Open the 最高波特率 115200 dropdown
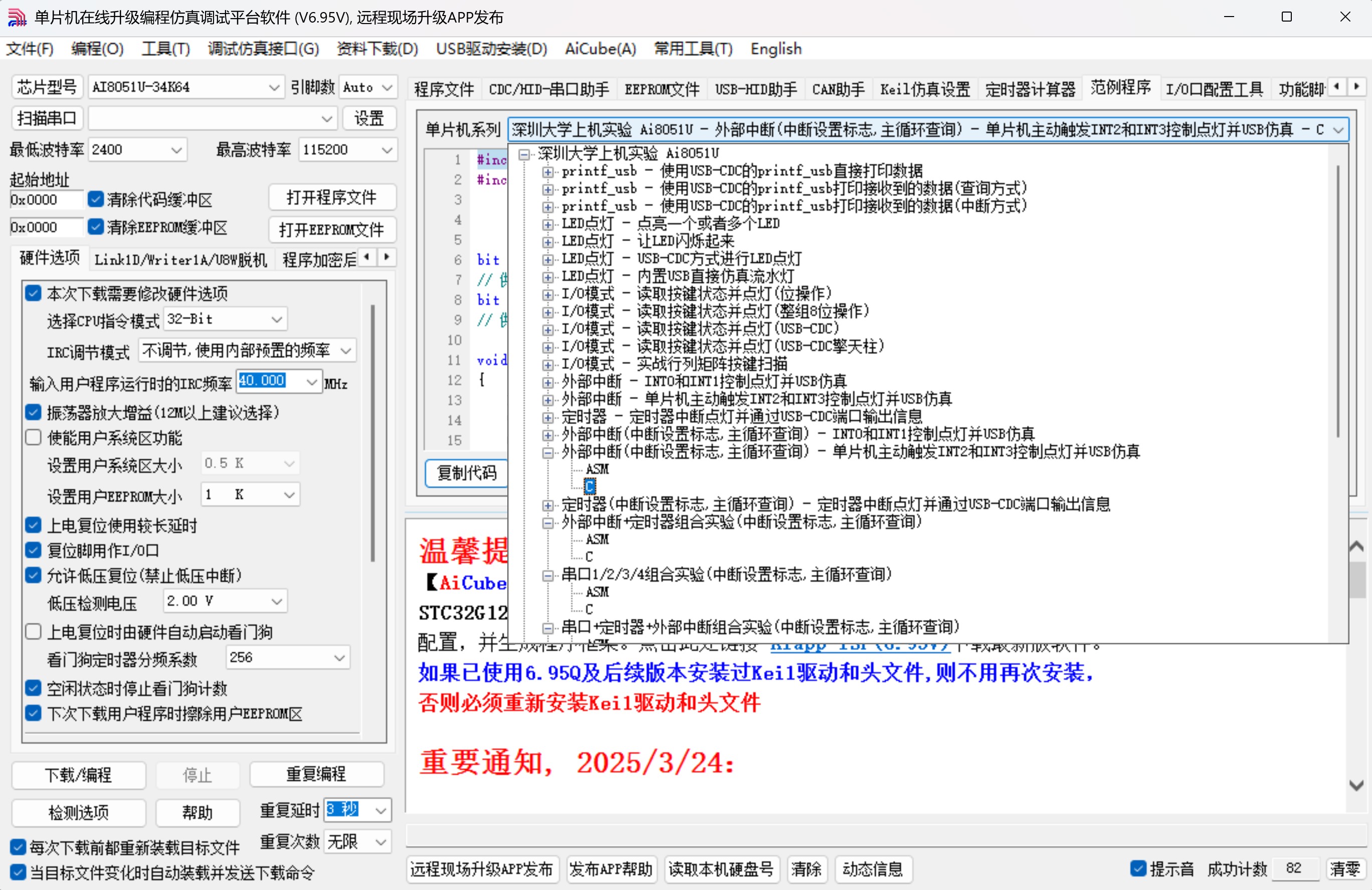Image resolution: width=1372 pixels, height=890 pixels. [x=348, y=150]
